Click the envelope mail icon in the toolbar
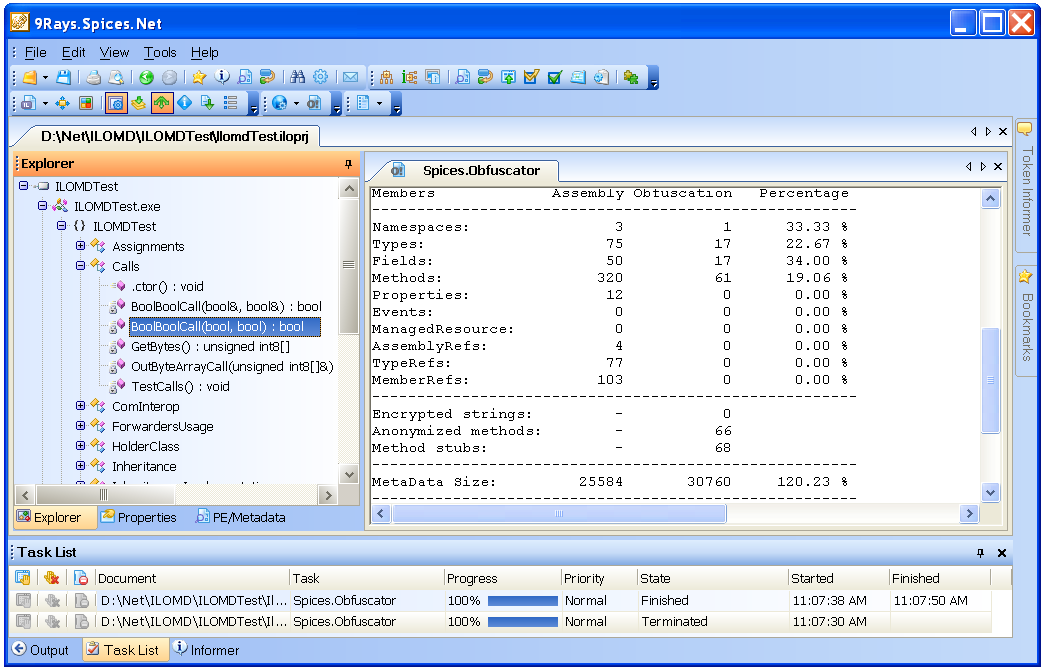1045x671 pixels. pyautogui.click(x=351, y=77)
